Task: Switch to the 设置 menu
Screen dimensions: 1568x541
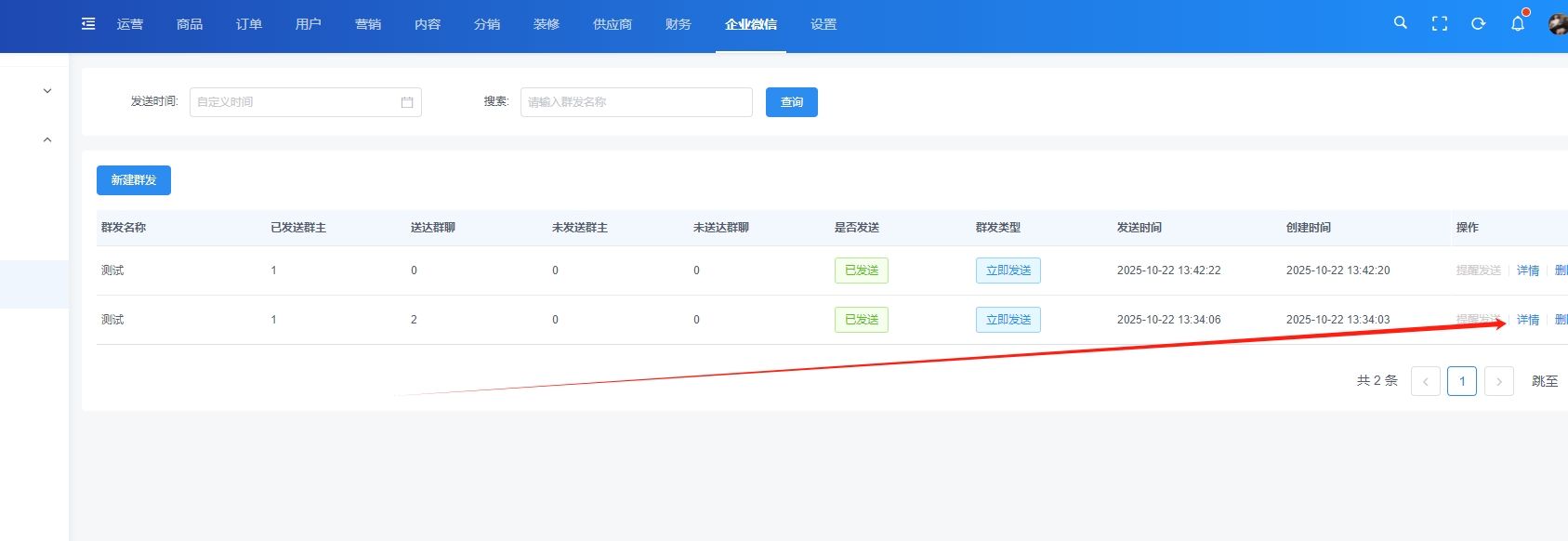Action: click(823, 25)
